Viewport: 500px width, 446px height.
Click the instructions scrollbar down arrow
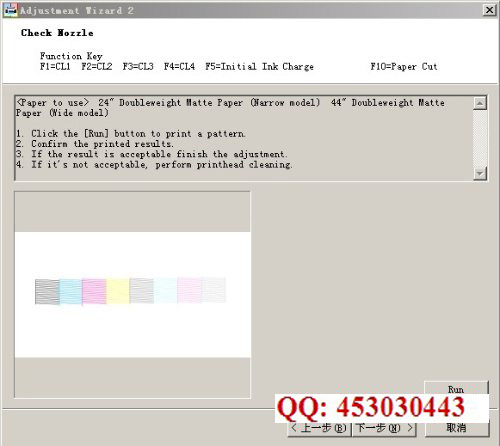(x=480, y=173)
